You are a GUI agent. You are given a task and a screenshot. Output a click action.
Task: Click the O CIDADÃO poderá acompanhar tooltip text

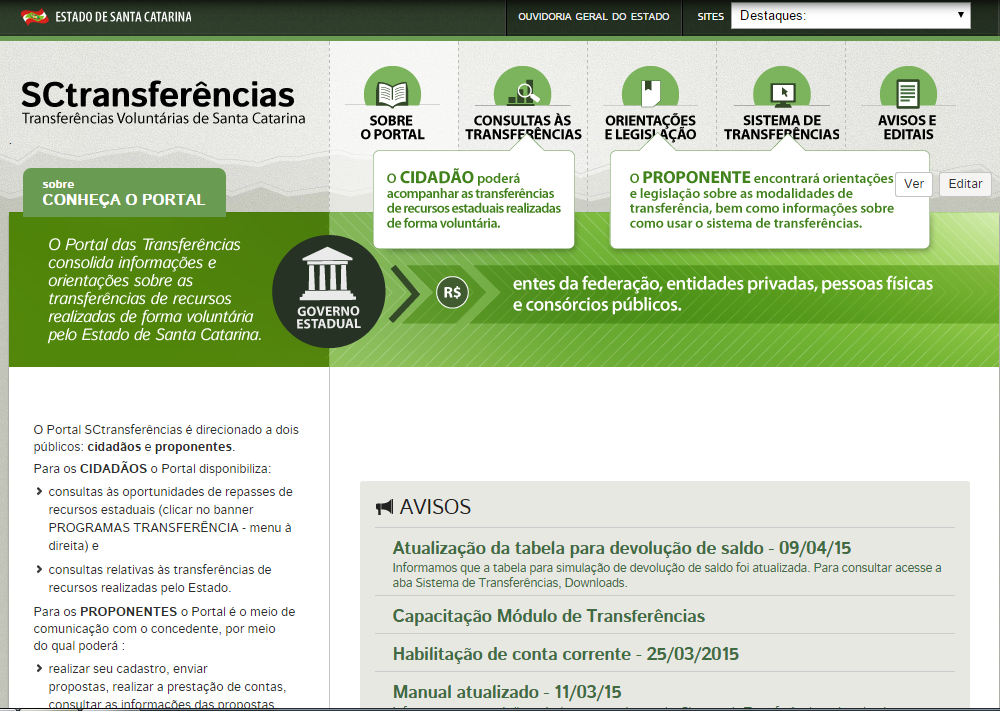(474, 200)
